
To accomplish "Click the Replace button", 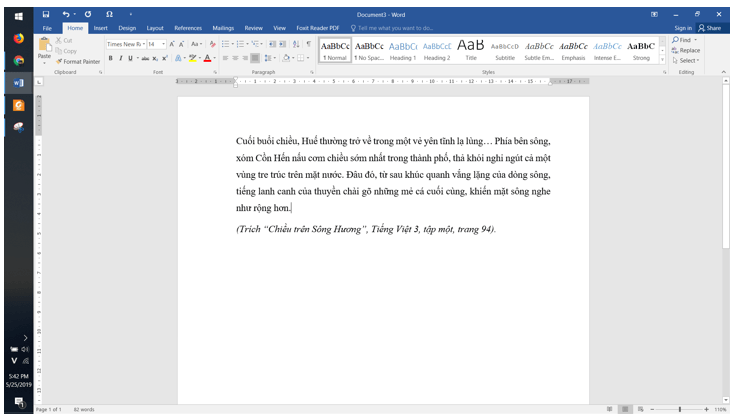I will (688, 50).
